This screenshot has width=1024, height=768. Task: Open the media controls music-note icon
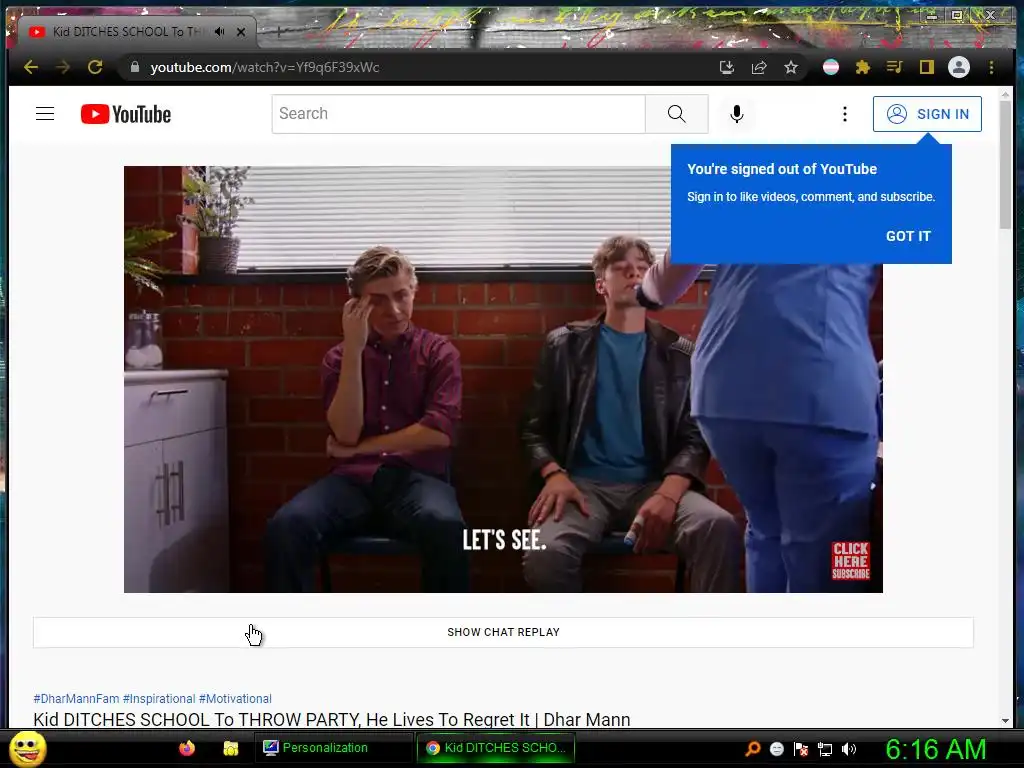894,67
